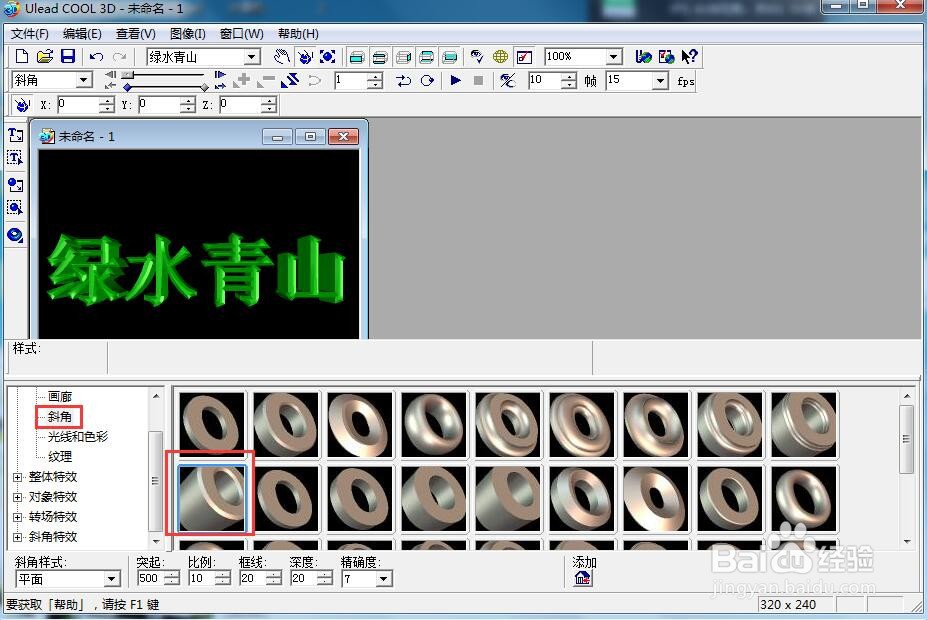Open the 帮助(H) menu

[298, 34]
